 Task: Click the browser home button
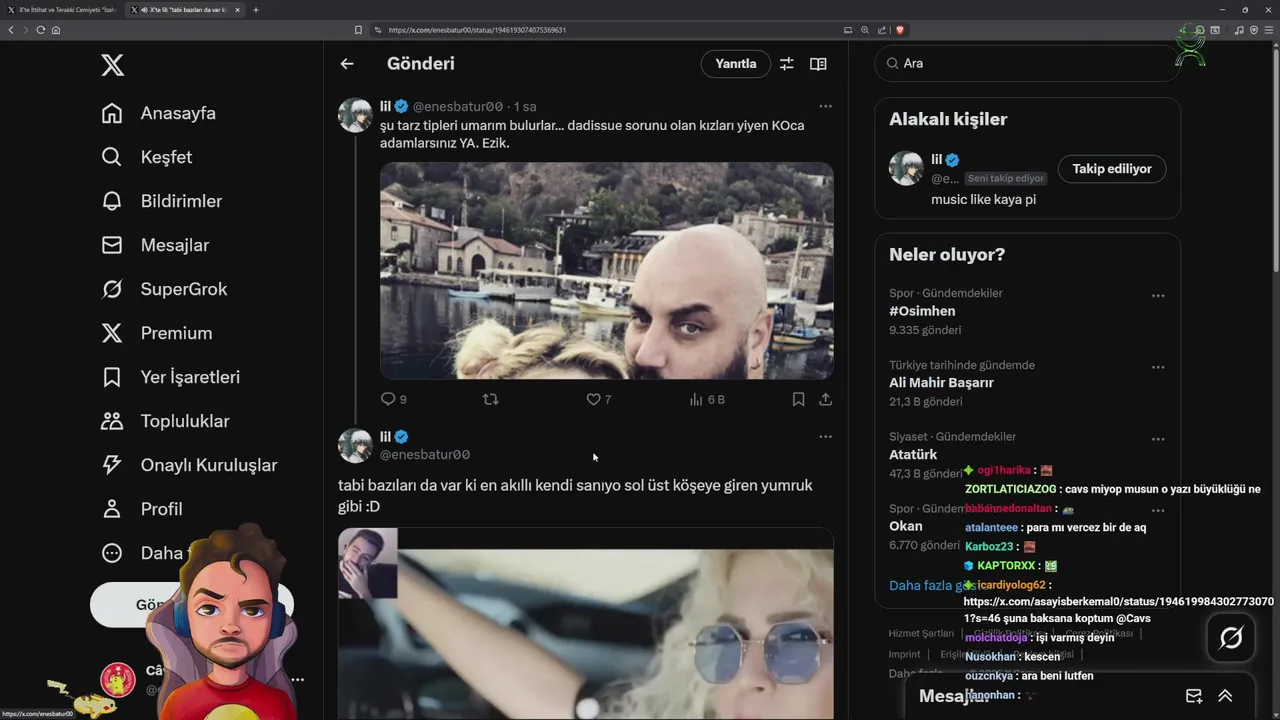tap(56, 30)
